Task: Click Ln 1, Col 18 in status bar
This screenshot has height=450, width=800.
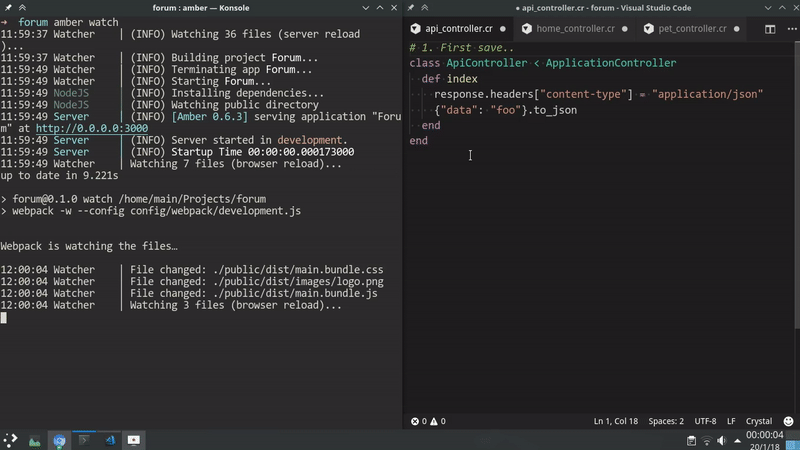Action: pyautogui.click(x=615, y=421)
